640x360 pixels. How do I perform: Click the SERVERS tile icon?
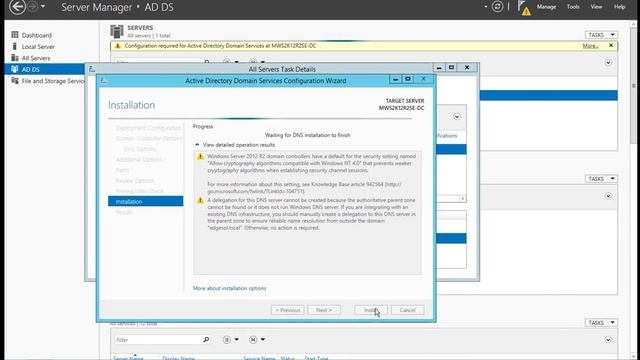coord(117,31)
